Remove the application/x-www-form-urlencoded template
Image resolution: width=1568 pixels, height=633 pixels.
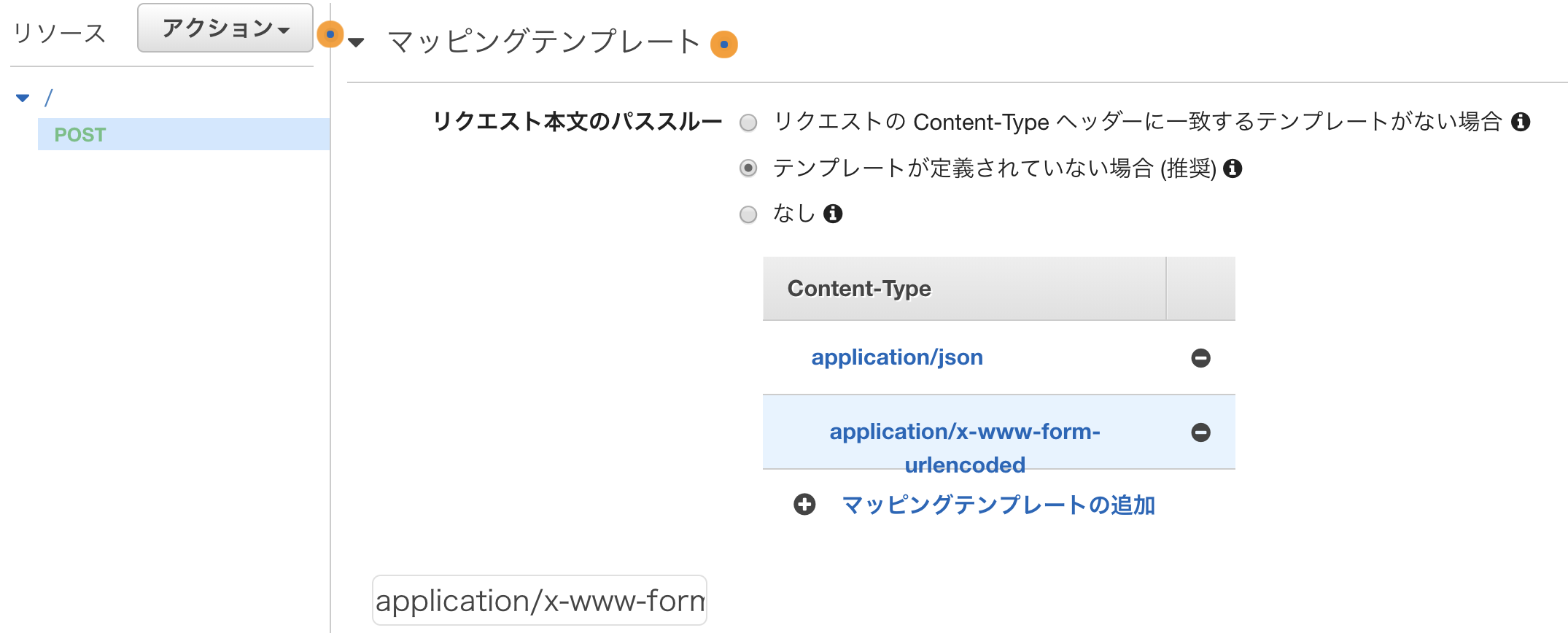[1200, 432]
